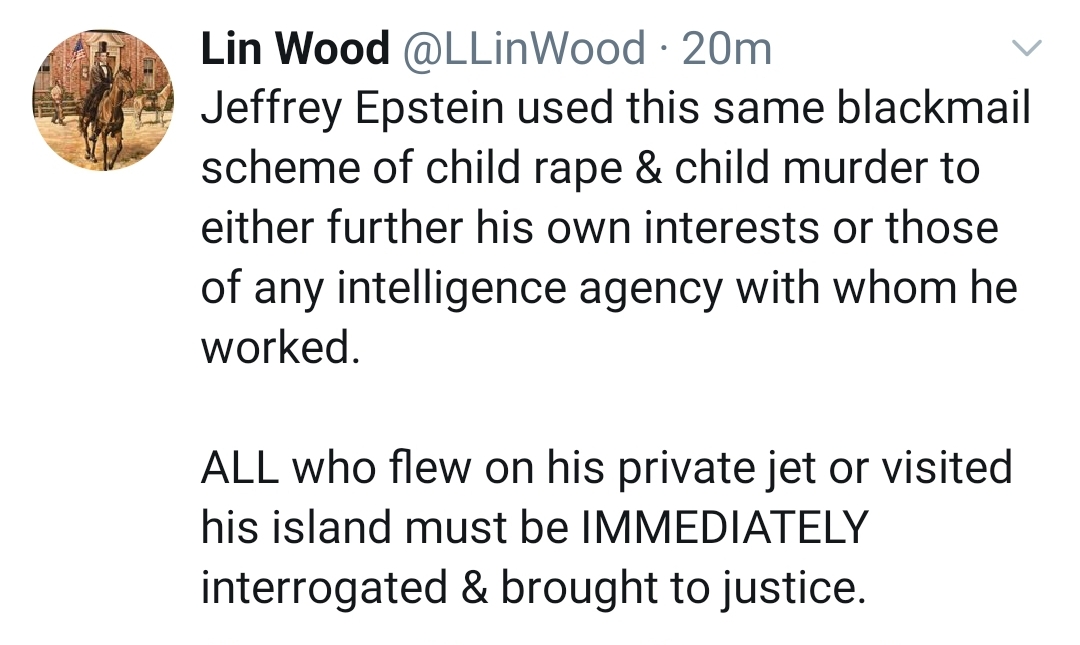
Task: Open the tweet options chevron menu
Action: [x=1028, y=48]
